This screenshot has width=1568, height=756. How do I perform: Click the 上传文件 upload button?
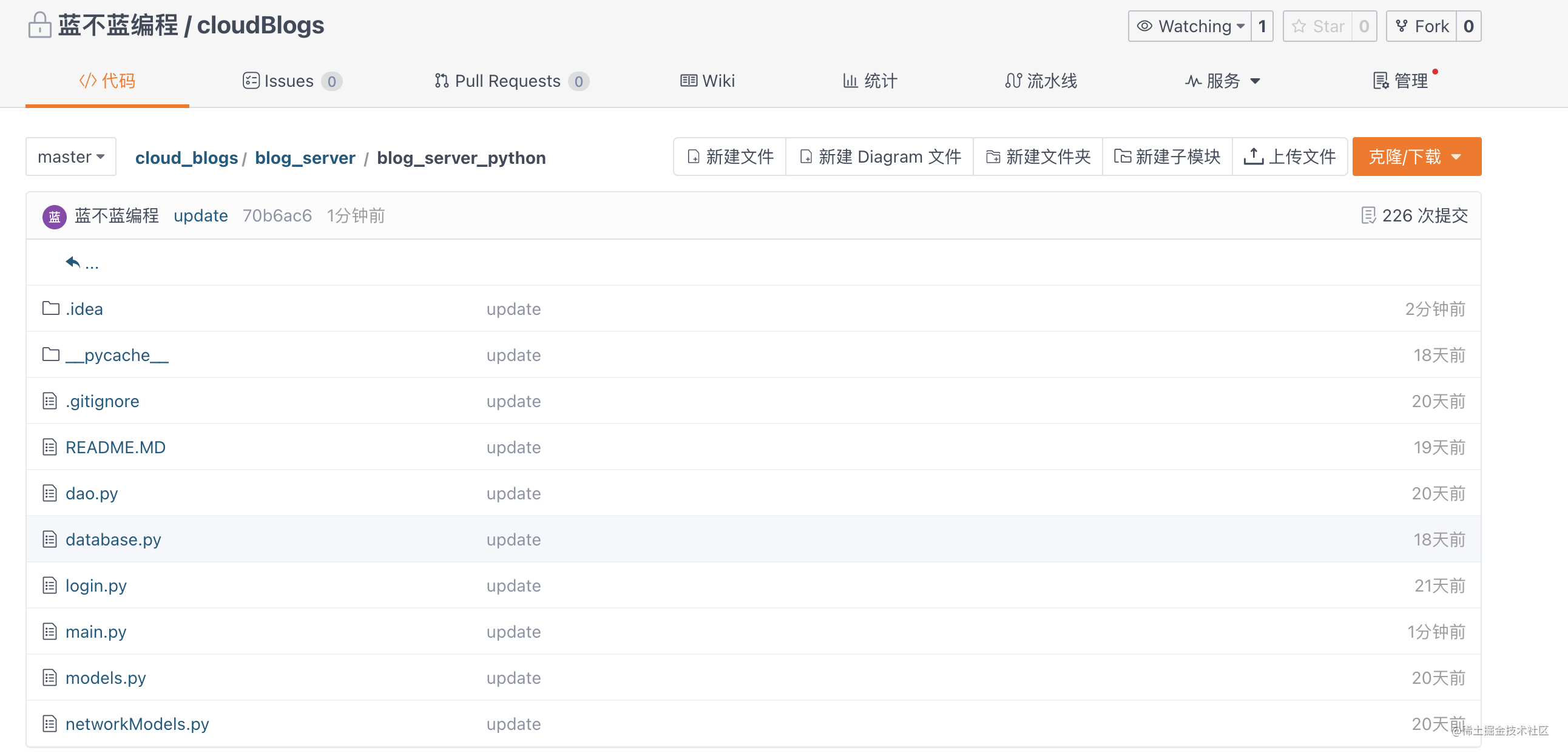click(x=1290, y=157)
